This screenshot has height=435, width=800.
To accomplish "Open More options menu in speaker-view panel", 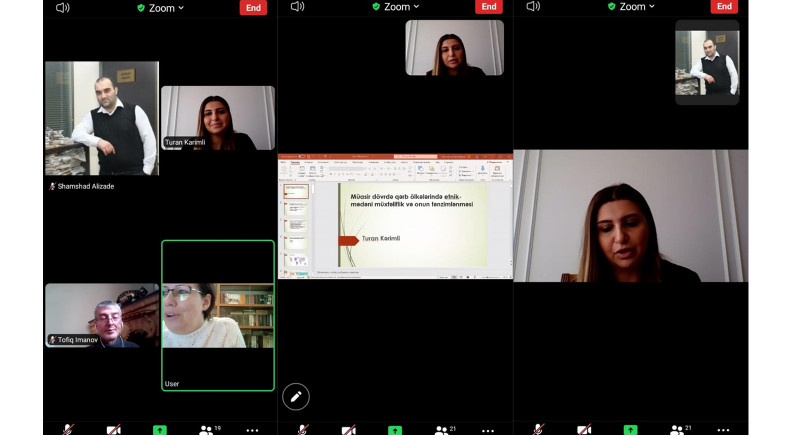I will click(x=723, y=430).
